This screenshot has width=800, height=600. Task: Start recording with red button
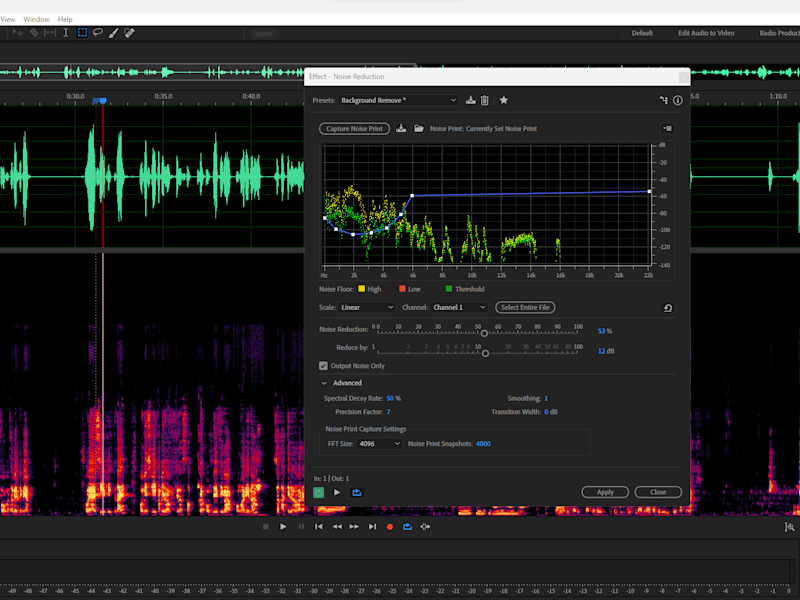[390, 527]
